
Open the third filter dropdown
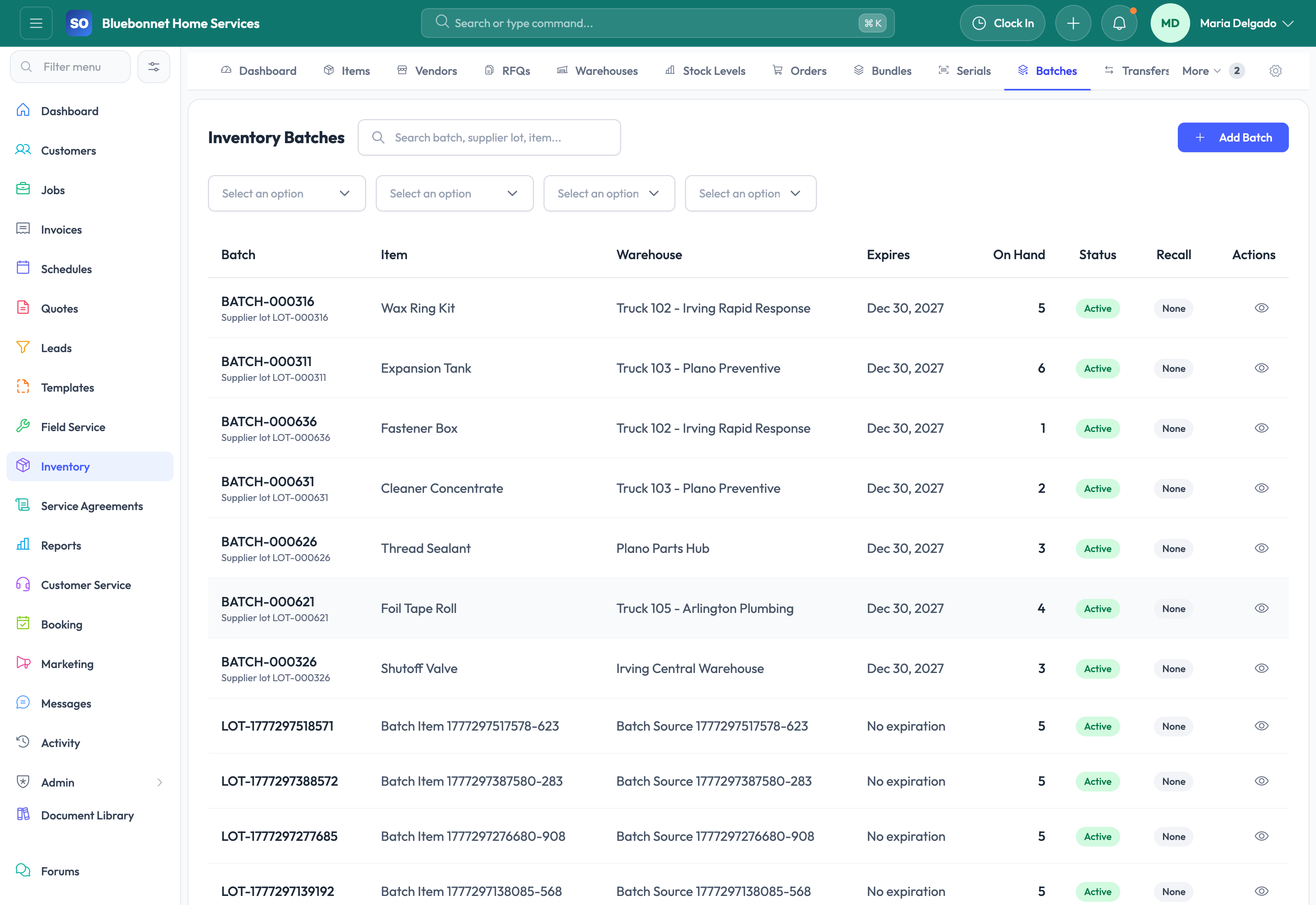tap(609, 193)
